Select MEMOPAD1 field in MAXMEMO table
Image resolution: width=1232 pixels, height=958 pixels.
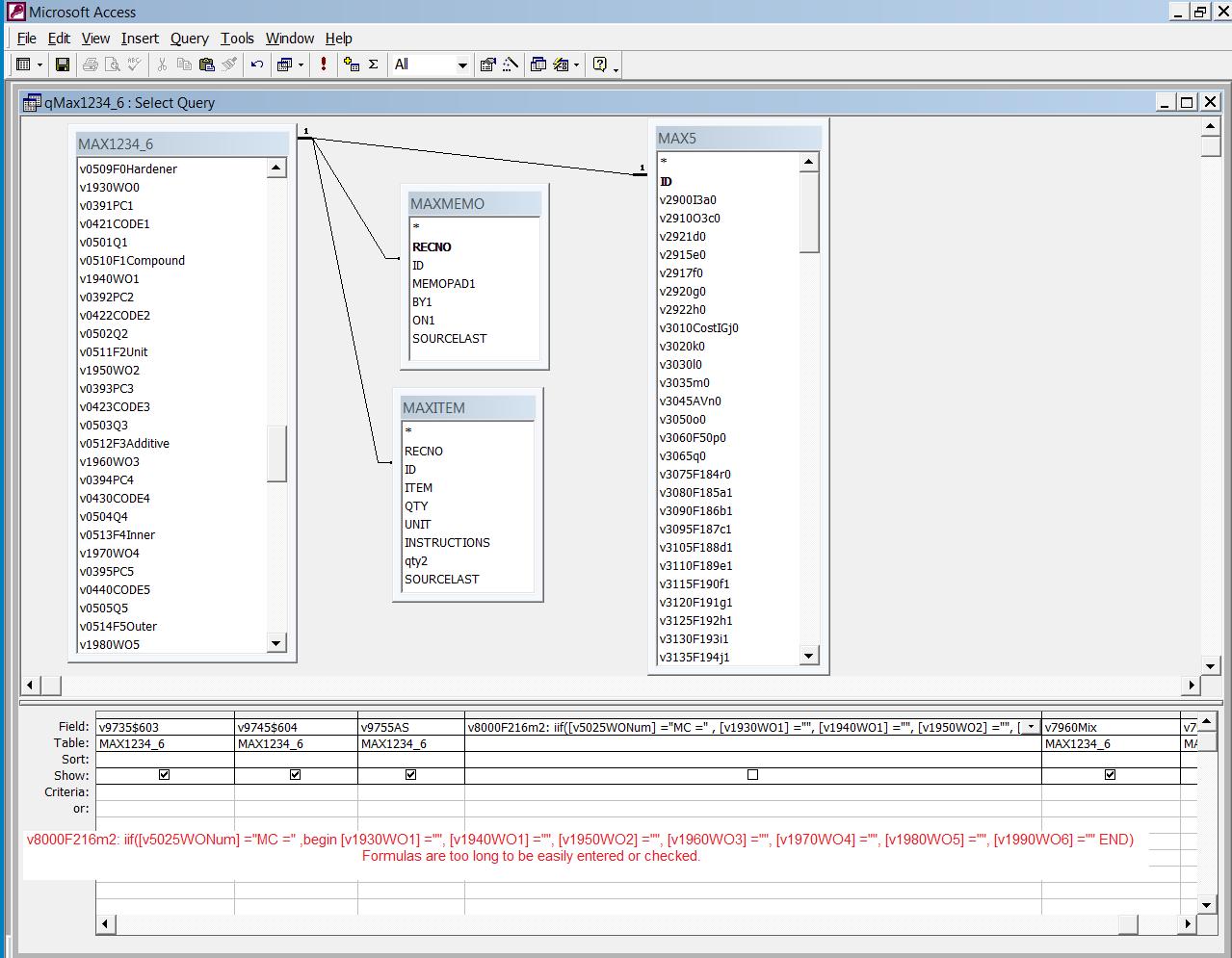(x=443, y=283)
